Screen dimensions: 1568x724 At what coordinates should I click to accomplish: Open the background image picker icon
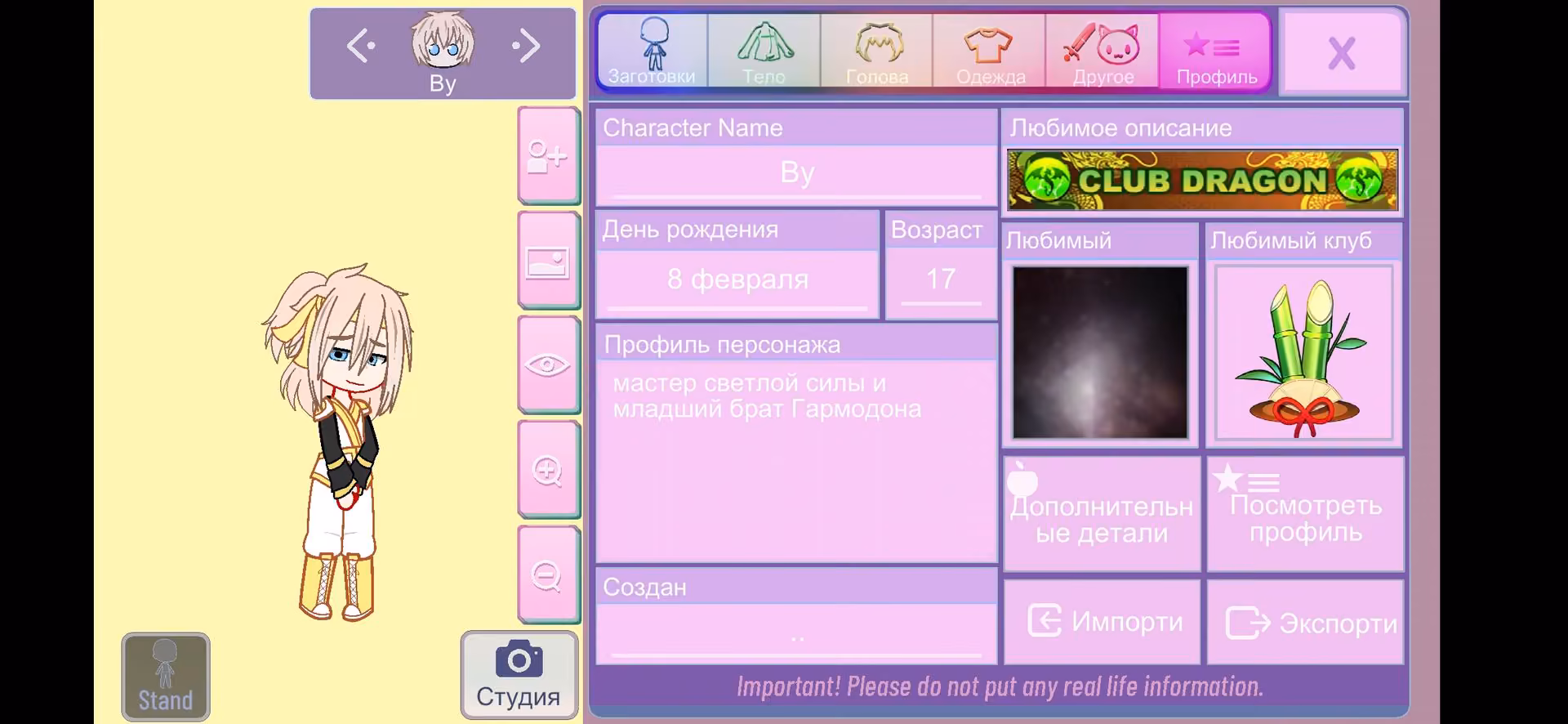pyautogui.click(x=548, y=261)
